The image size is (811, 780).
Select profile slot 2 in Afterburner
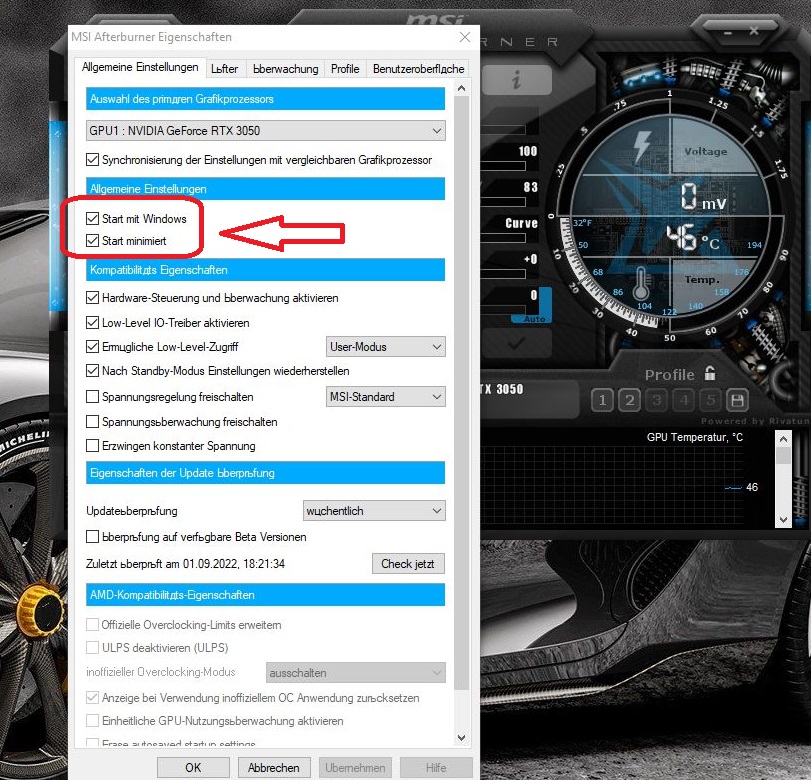[629, 400]
